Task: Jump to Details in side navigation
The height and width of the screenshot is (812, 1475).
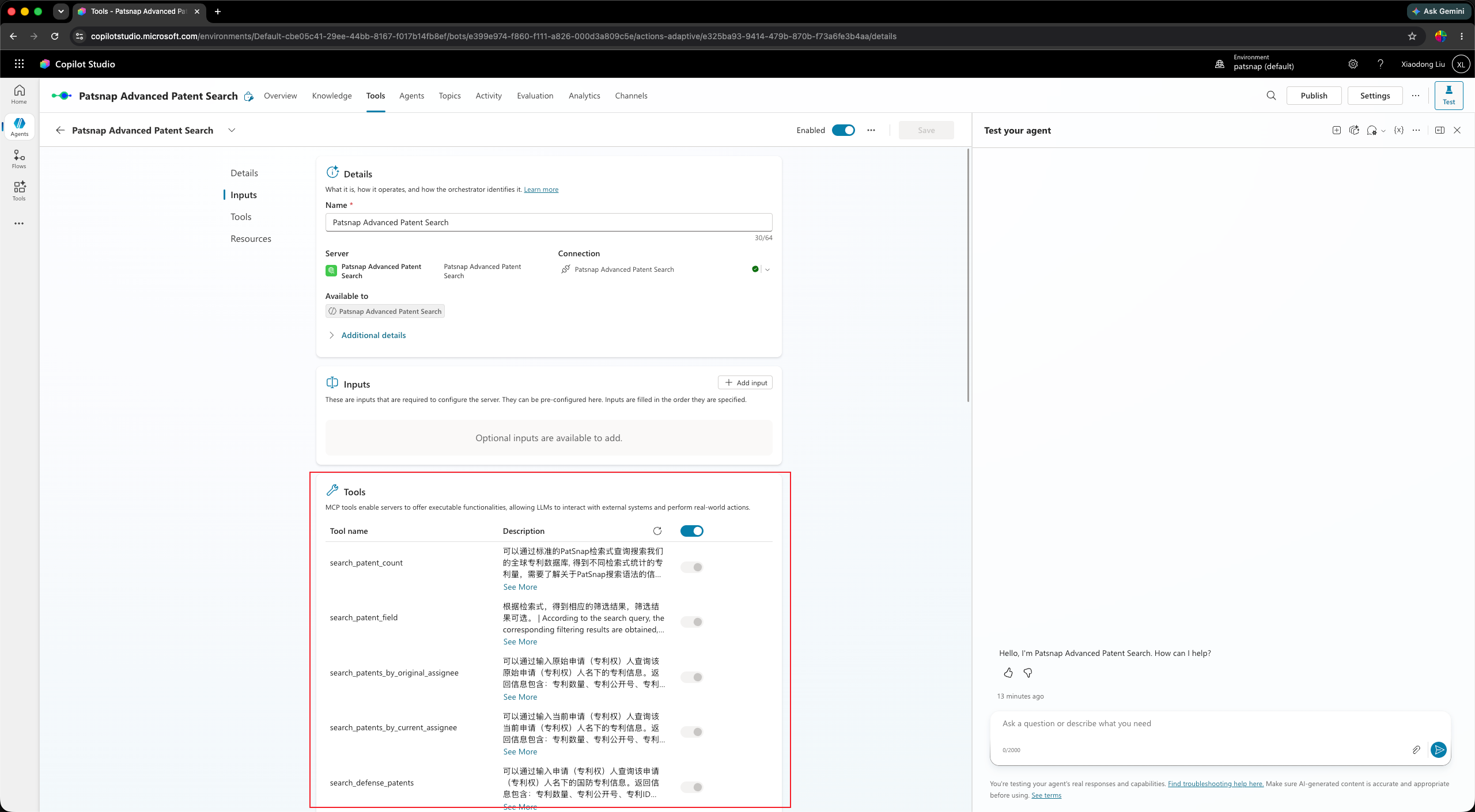Action: coord(244,173)
